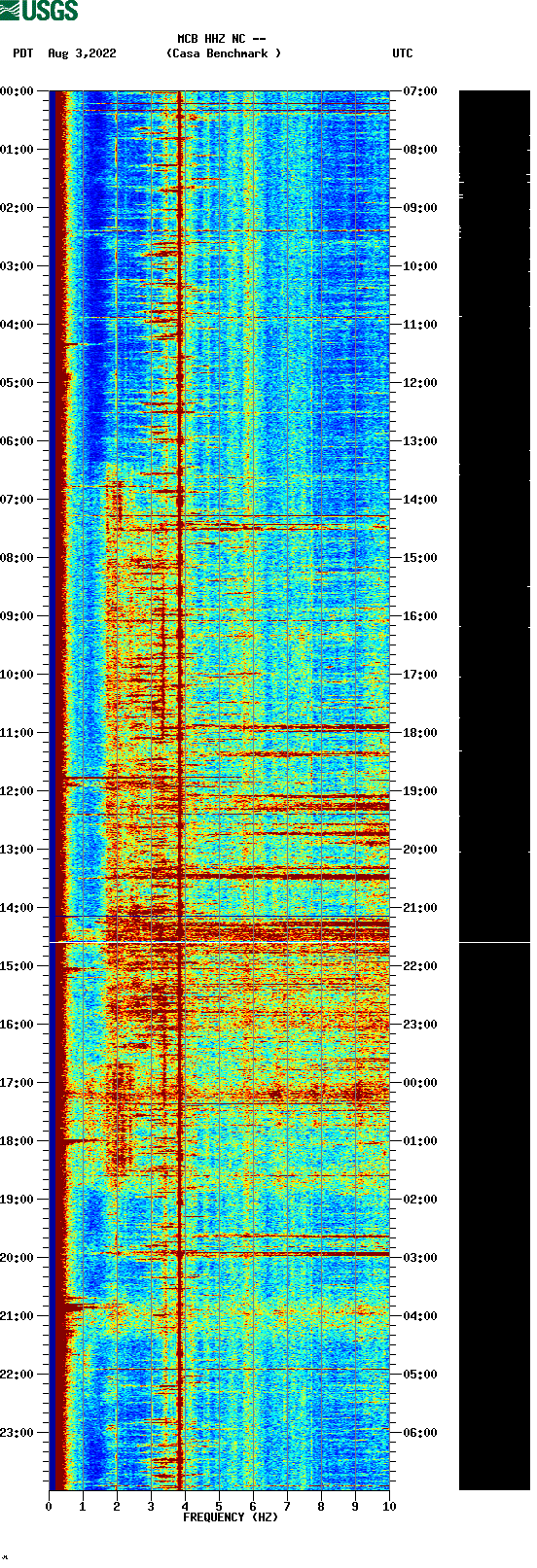Click frequency tick label 10
This screenshot has height=1568, width=537.
click(389, 1507)
